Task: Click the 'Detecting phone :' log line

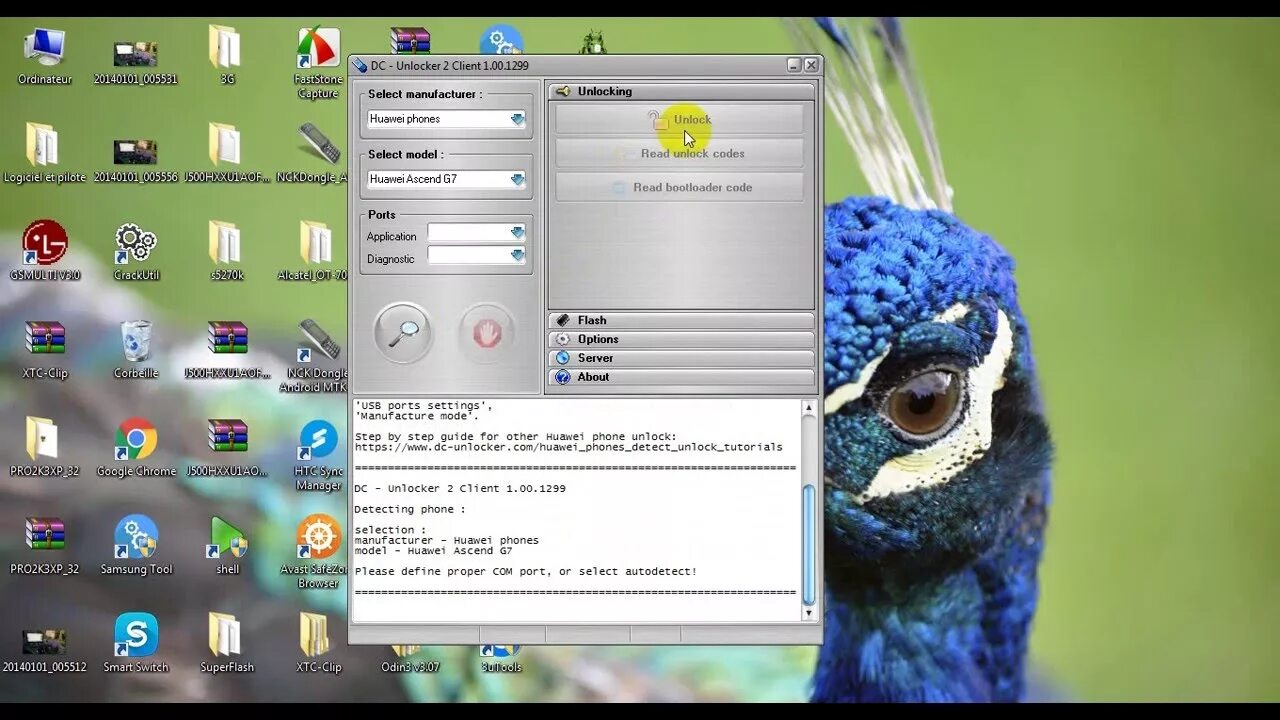Action: [x=410, y=510]
